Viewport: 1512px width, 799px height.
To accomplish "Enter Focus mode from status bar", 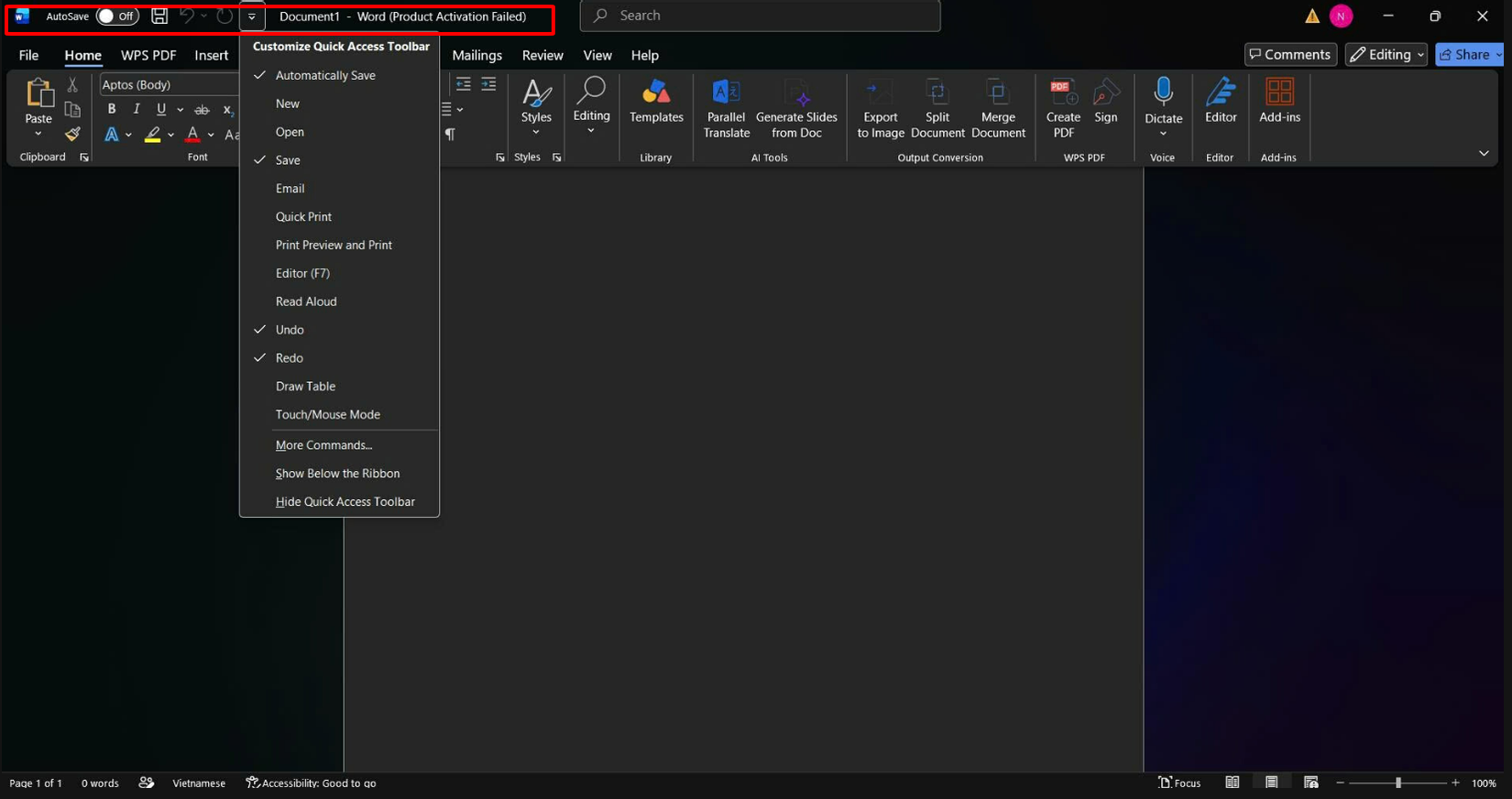I will (x=1180, y=783).
